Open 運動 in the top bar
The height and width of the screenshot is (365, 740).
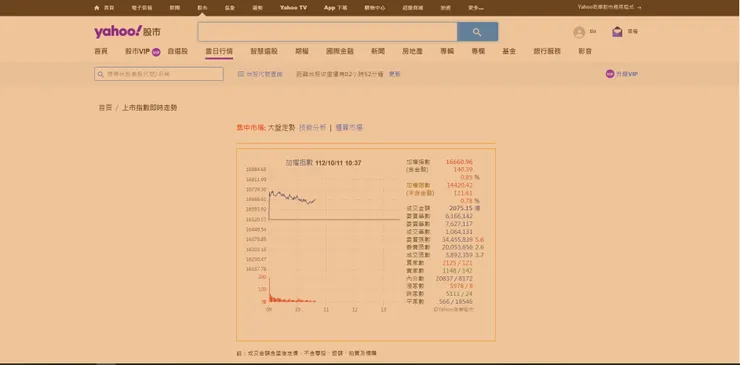pos(258,8)
